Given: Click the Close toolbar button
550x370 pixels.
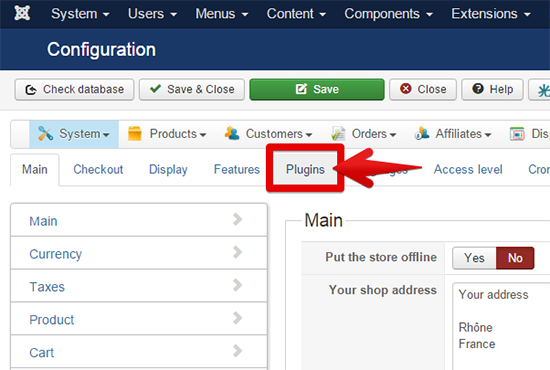Looking at the screenshot, I should coord(423,89).
